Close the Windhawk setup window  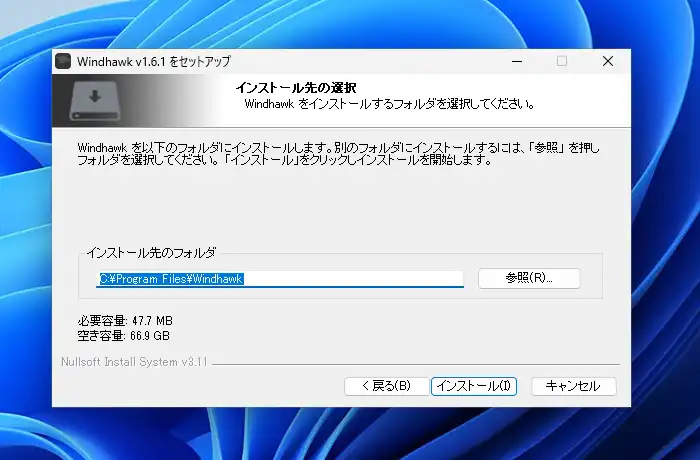tap(608, 61)
